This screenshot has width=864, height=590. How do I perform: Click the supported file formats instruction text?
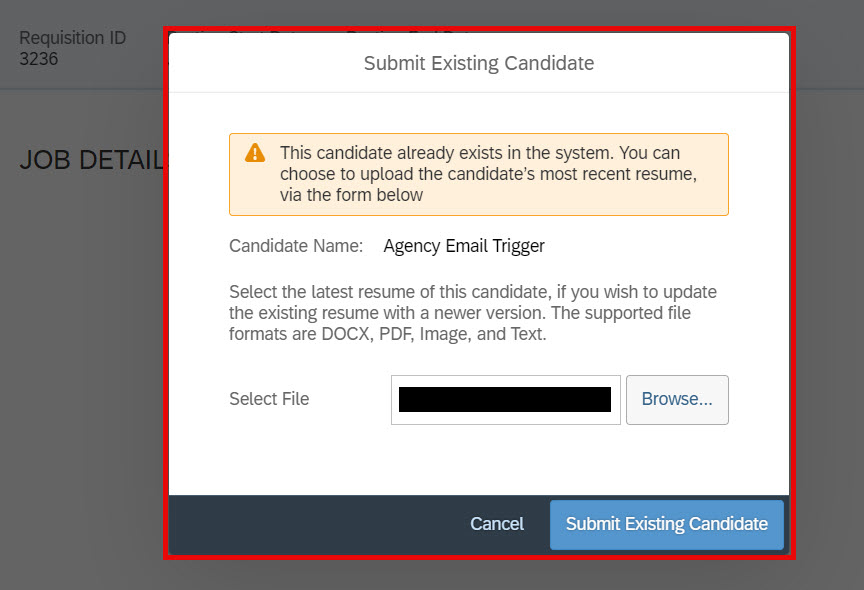click(473, 312)
